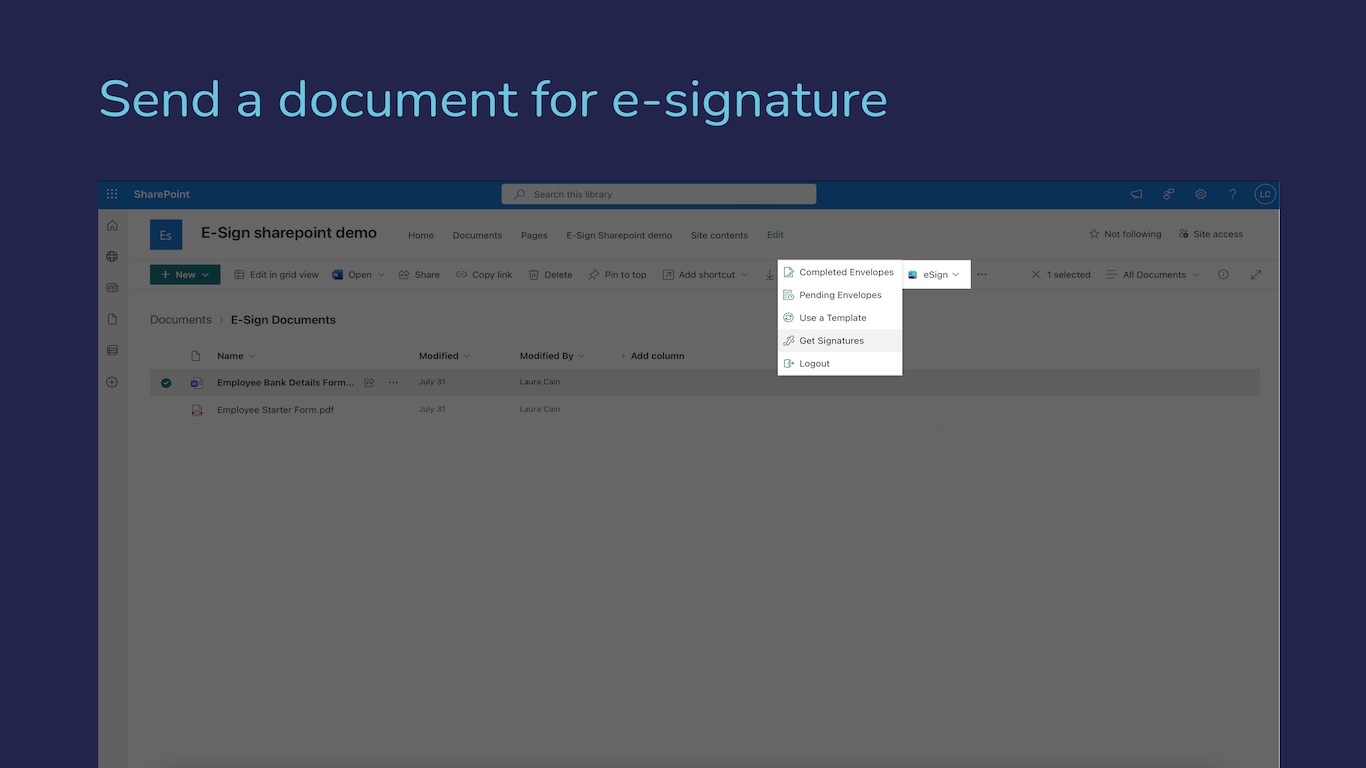
Task: Open the All Documents view dropdown
Action: click(1153, 274)
